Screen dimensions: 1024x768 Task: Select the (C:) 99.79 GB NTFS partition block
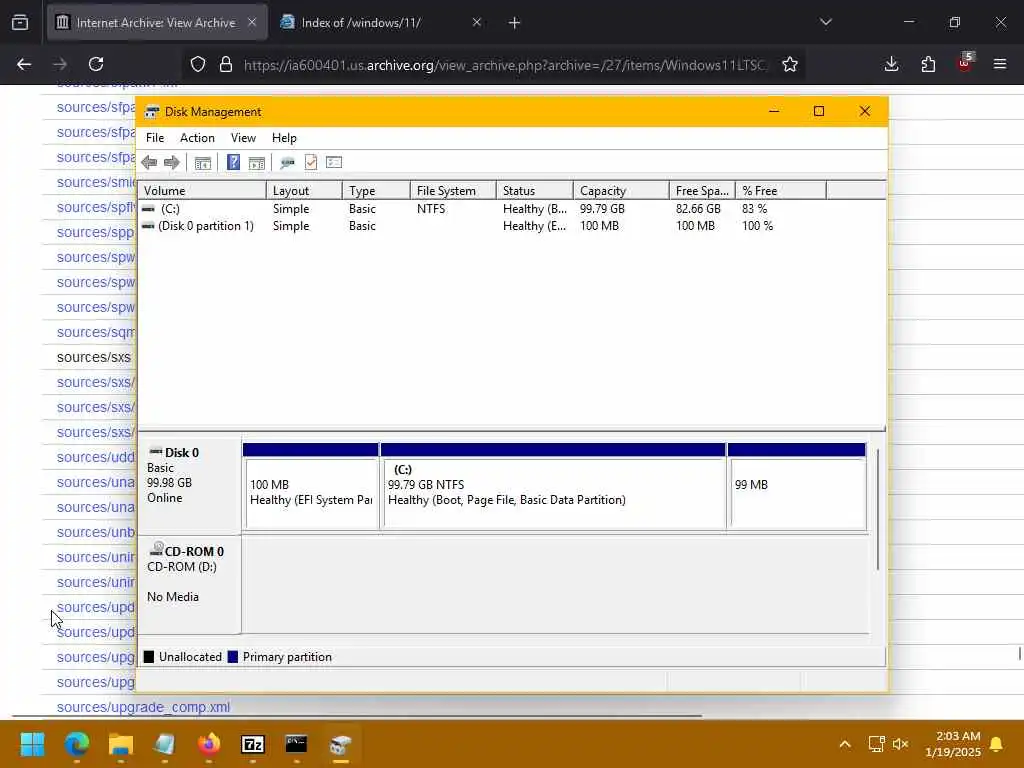[553, 487]
